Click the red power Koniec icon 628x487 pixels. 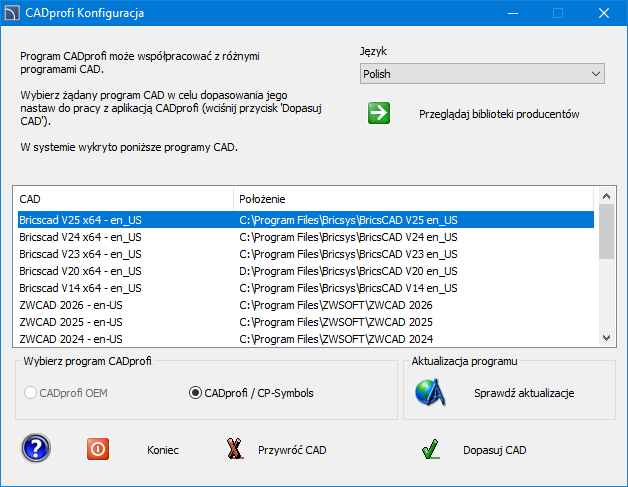click(x=98, y=449)
